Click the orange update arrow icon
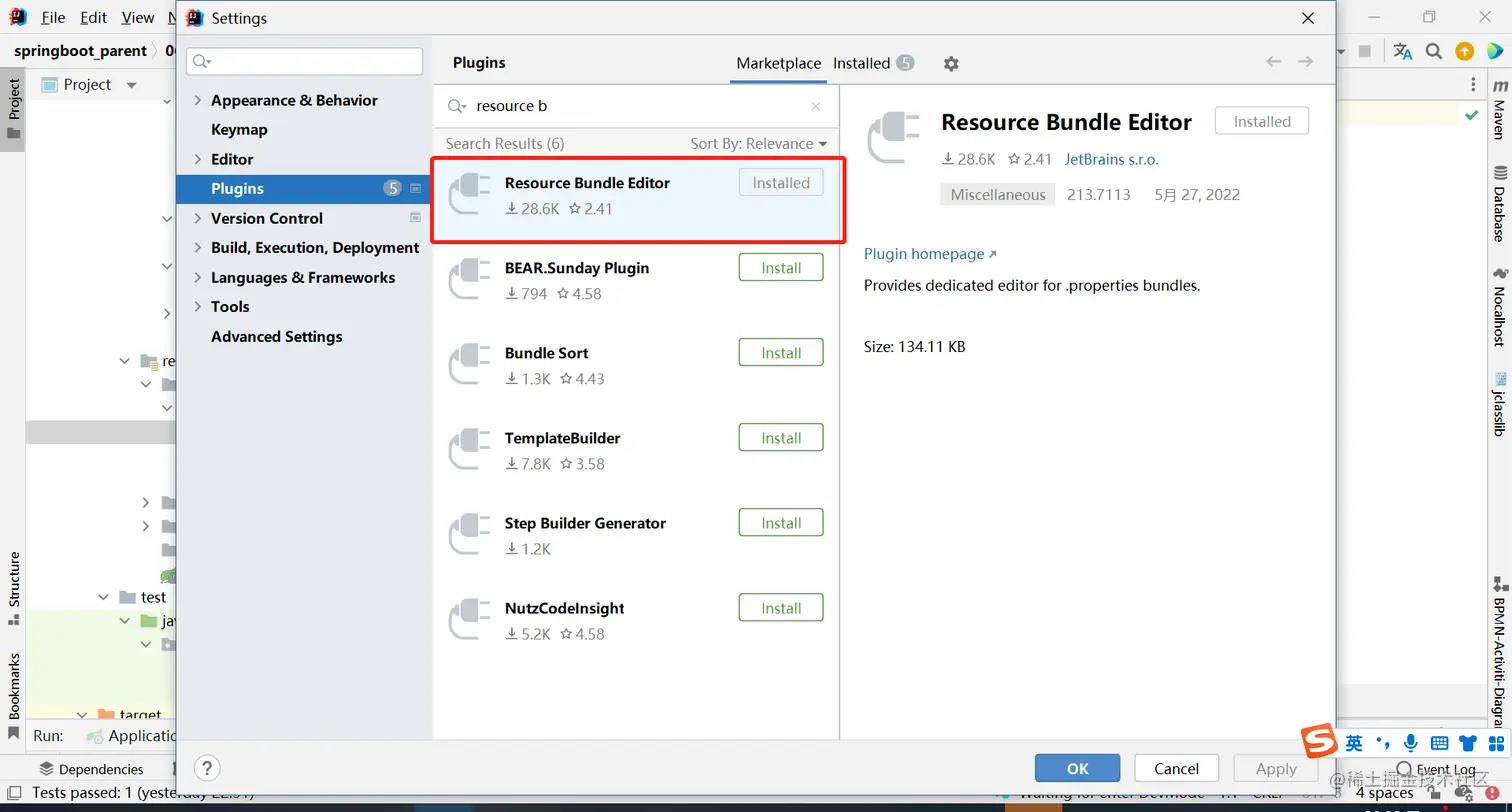This screenshot has height=812, width=1512. pyautogui.click(x=1464, y=51)
